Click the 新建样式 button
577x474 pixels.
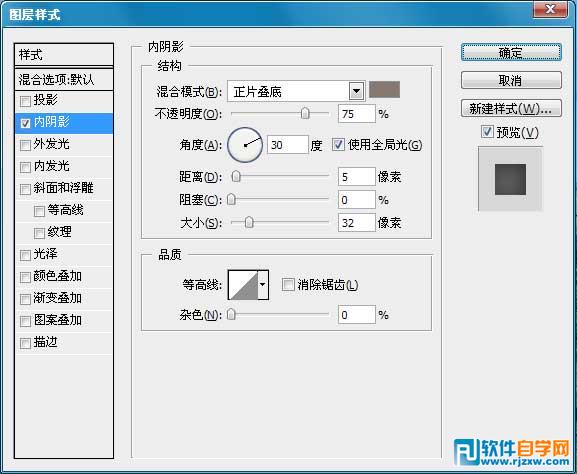point(511,109)
